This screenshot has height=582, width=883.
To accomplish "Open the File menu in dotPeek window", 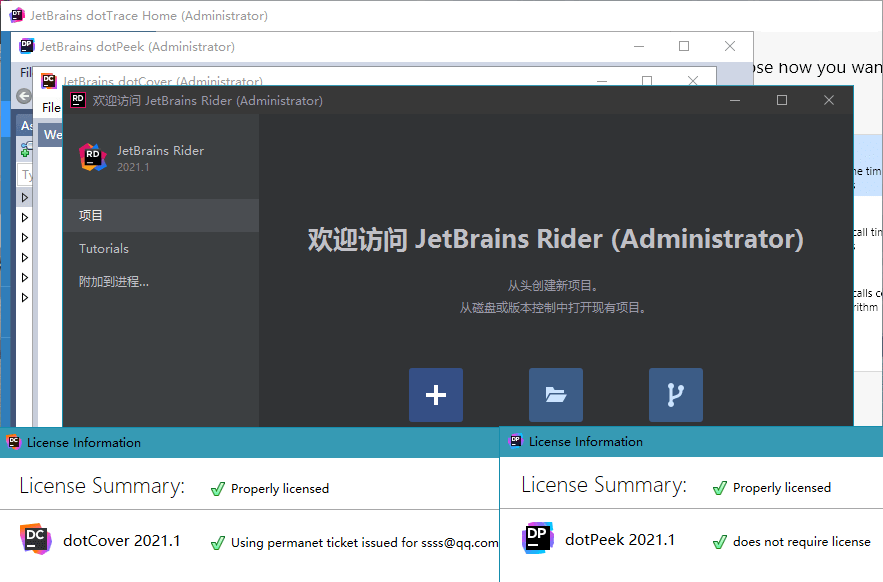I will coord(26,72).
